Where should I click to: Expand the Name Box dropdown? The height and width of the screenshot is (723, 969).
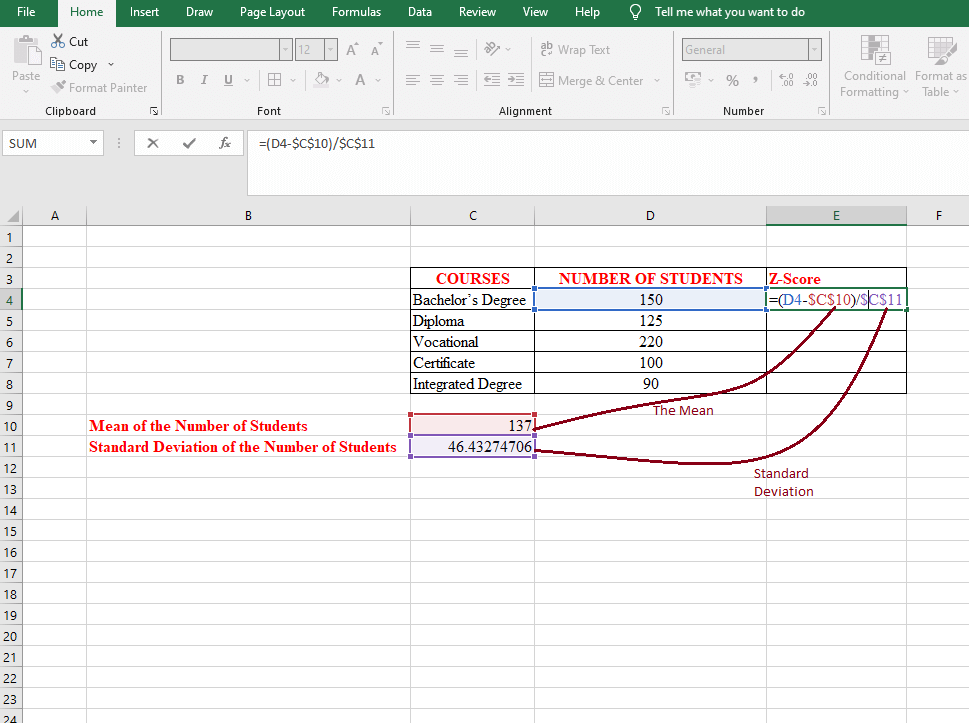[x=94, y=143]
